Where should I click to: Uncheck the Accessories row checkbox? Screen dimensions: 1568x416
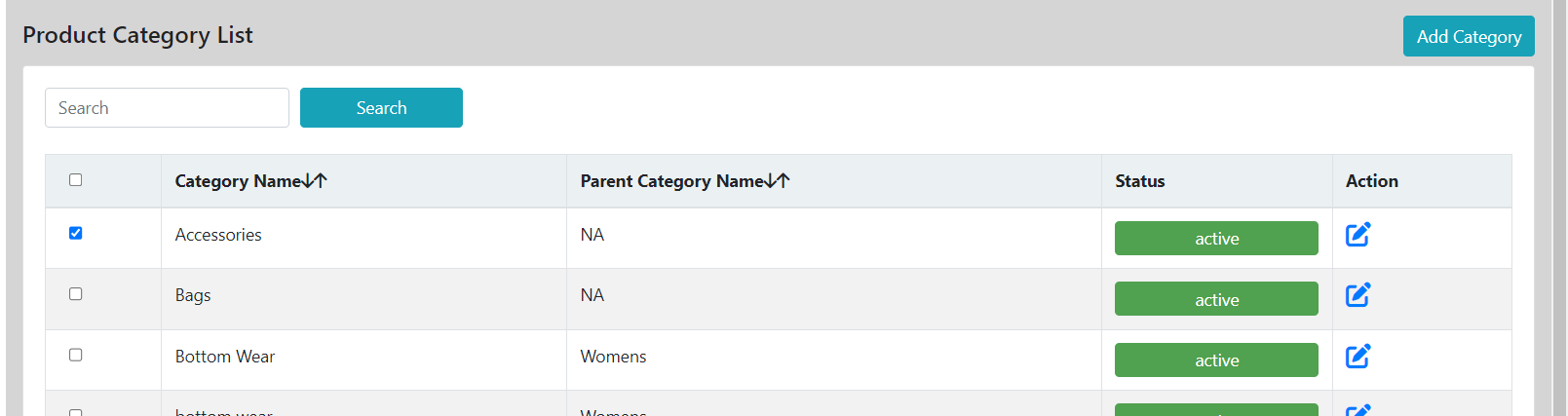click(75, 233)
